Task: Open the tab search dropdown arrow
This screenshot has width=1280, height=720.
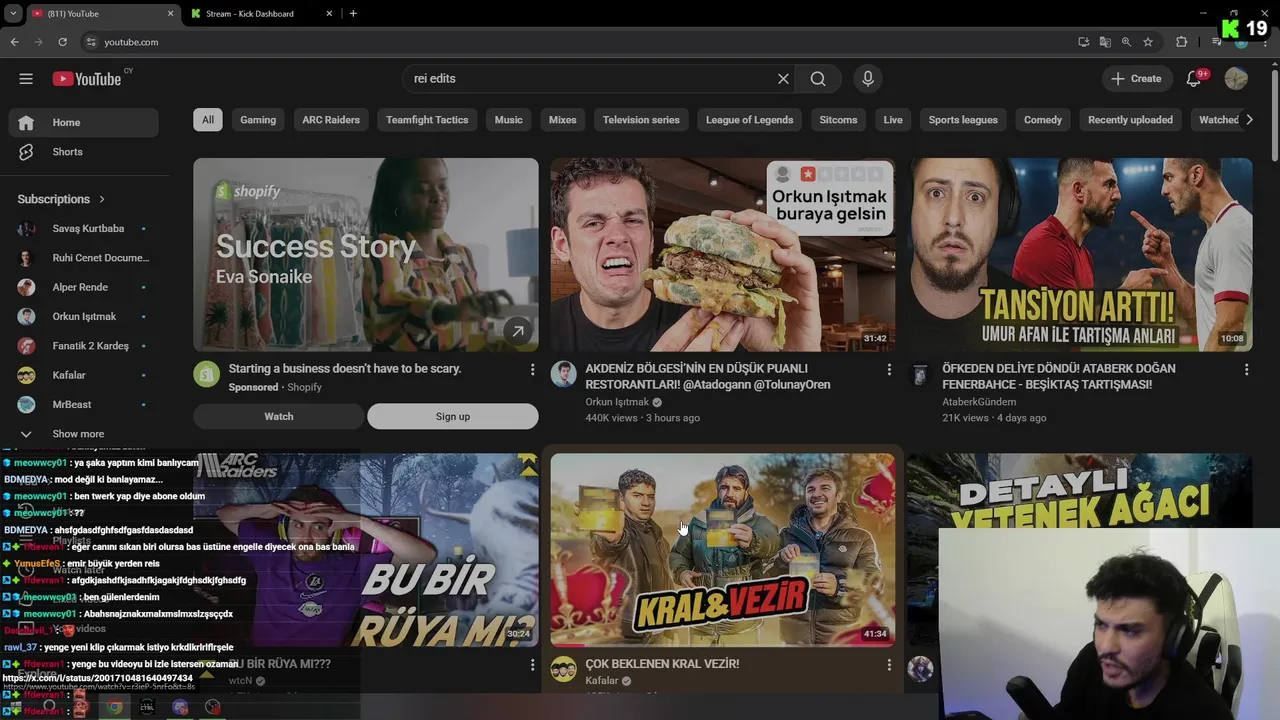Action: click(x=13, y=13)
